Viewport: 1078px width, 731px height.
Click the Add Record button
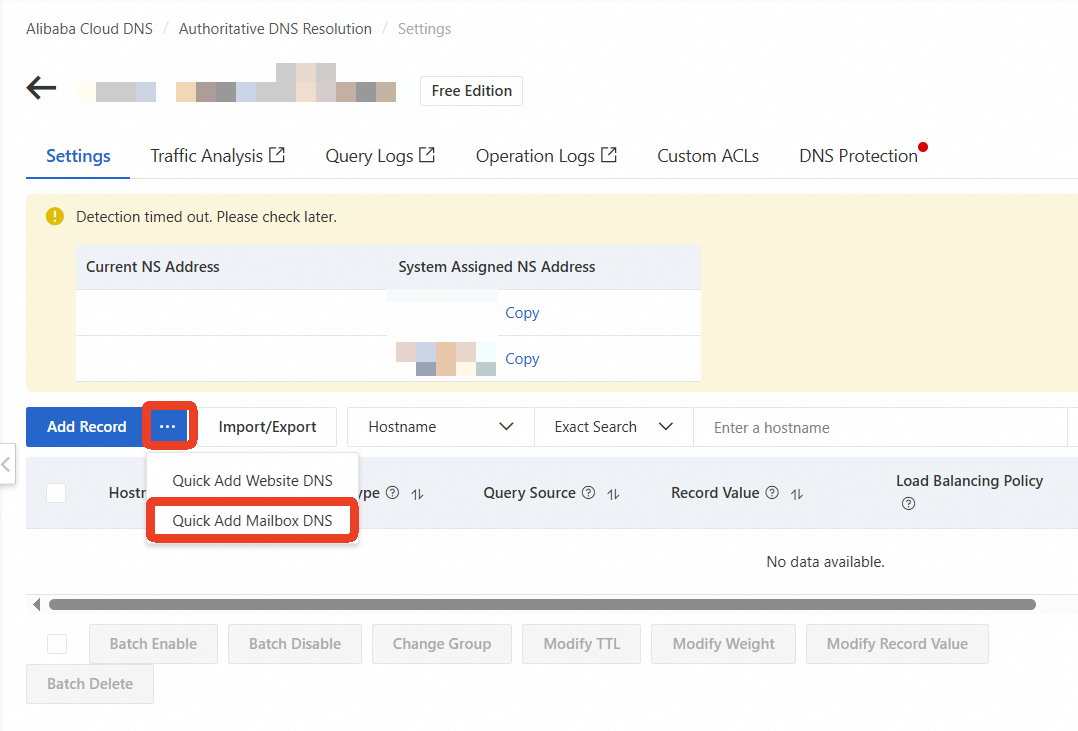pyautogui.click(x=87, y=427)
